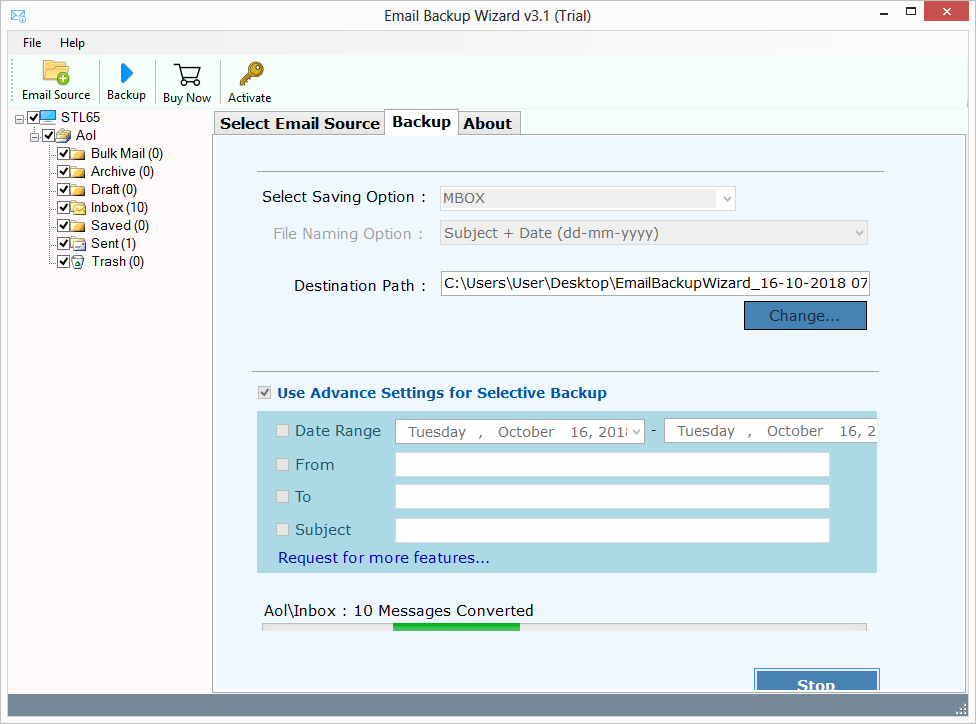The height and width of the screenshot is (724, 976).
Task: Open Buy Now shopping cart icon
Action: click(x=187, y=75)
